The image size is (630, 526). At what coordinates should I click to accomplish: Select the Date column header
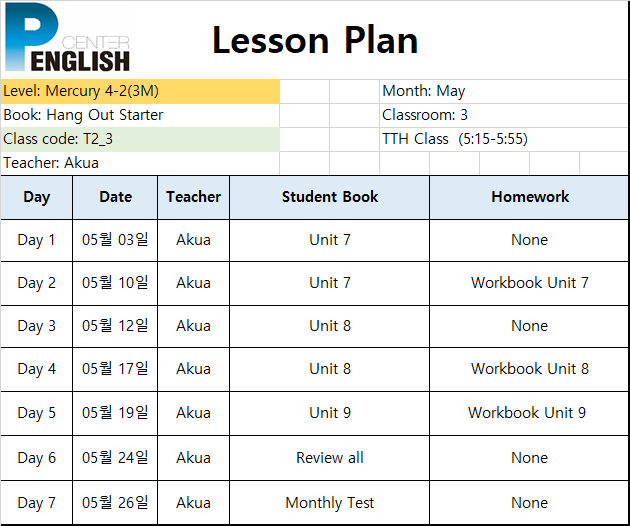point(115,197)
